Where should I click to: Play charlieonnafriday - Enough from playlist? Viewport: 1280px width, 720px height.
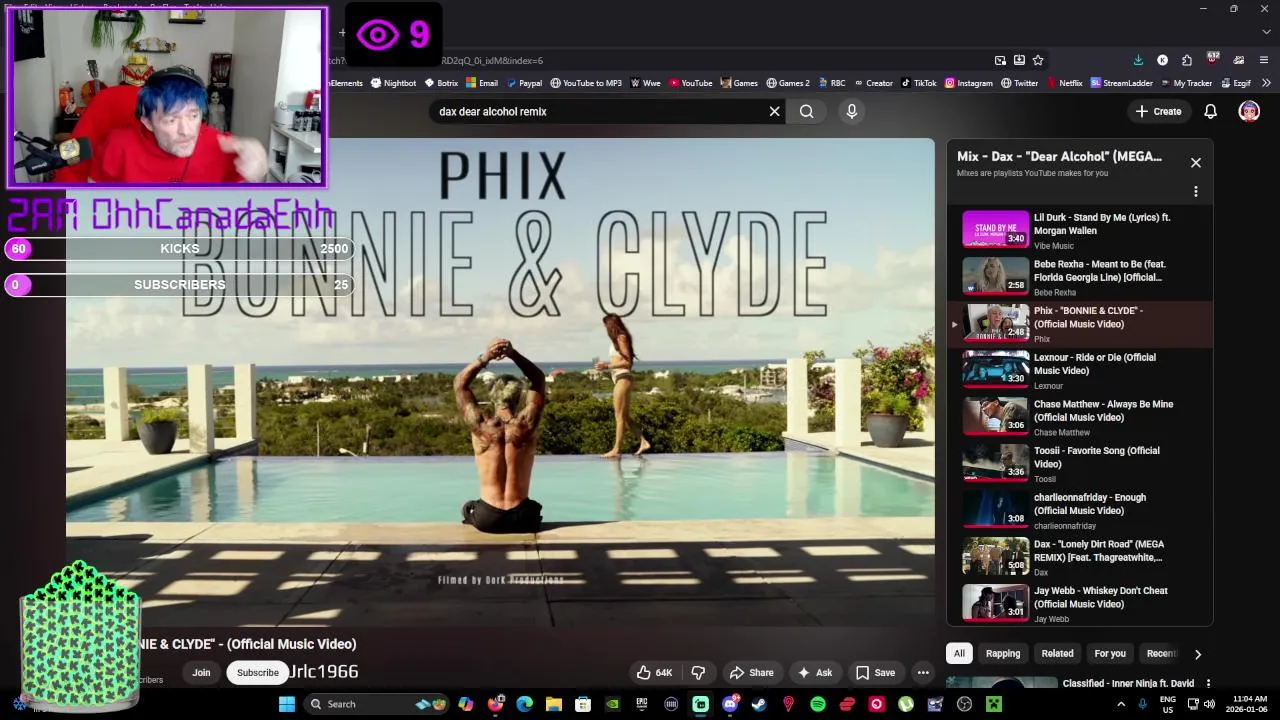point(1080,510)
